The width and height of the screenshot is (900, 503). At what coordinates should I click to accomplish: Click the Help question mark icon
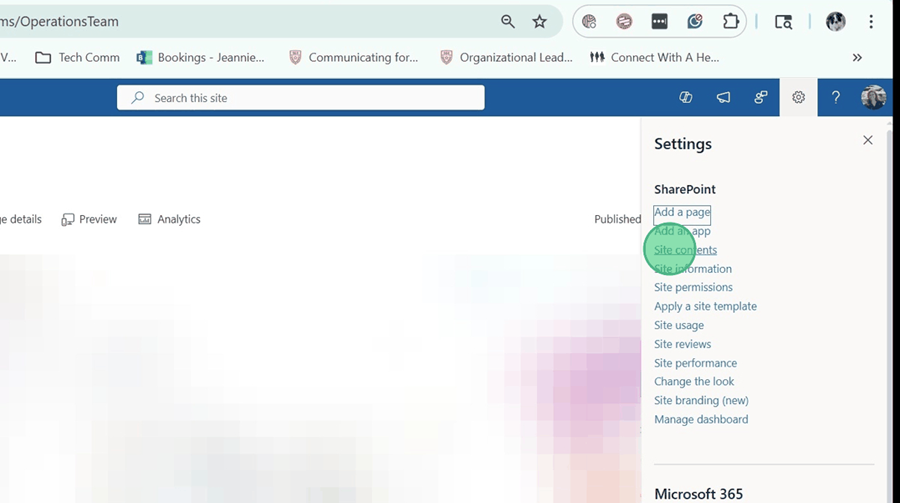point(836,98)
